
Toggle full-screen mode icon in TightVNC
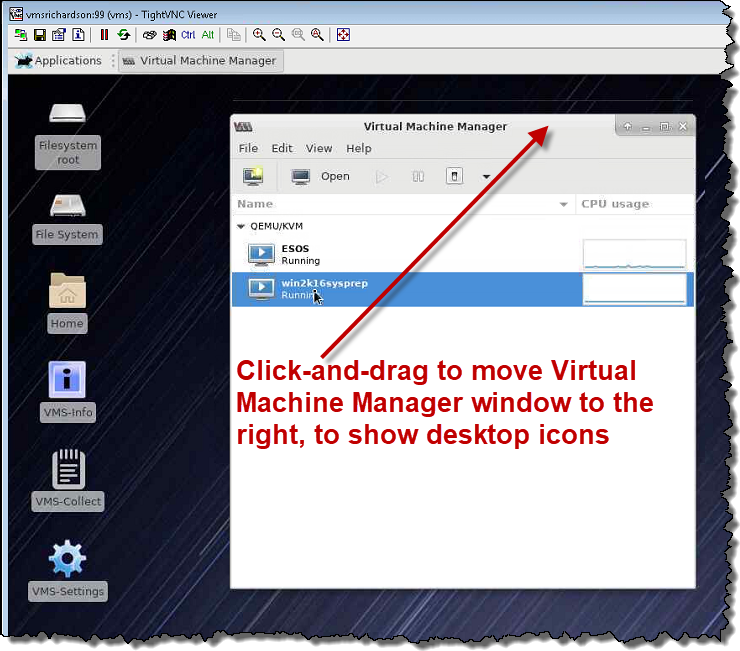tap(343, 35)
